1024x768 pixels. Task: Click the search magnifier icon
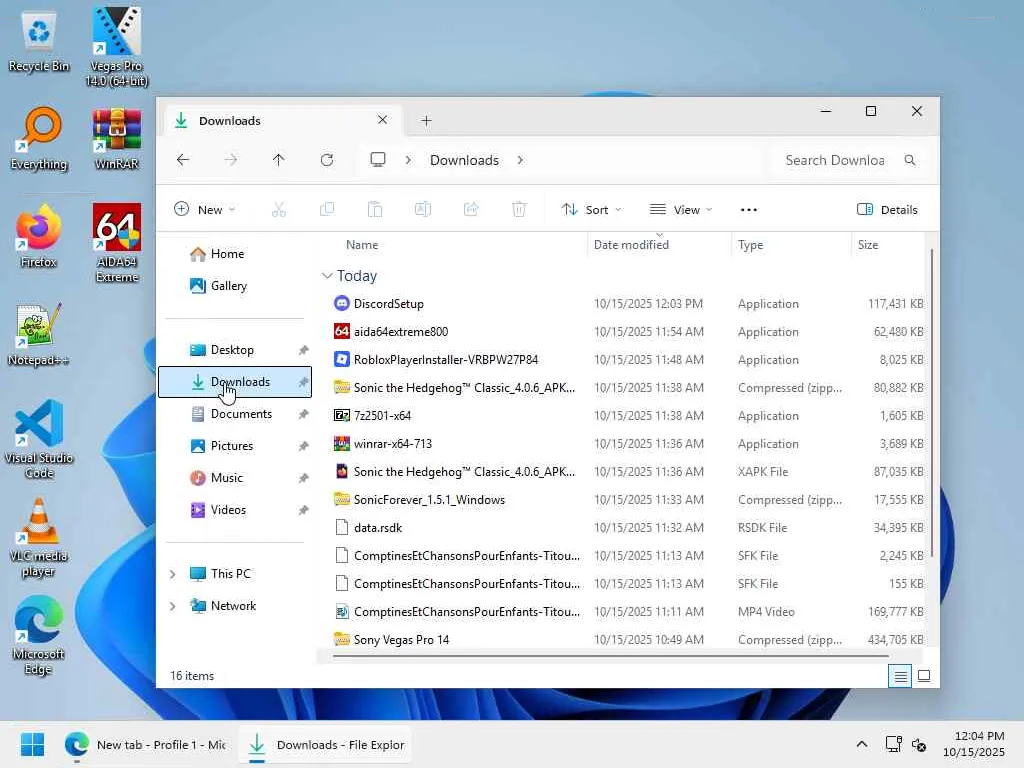point(910,160)
